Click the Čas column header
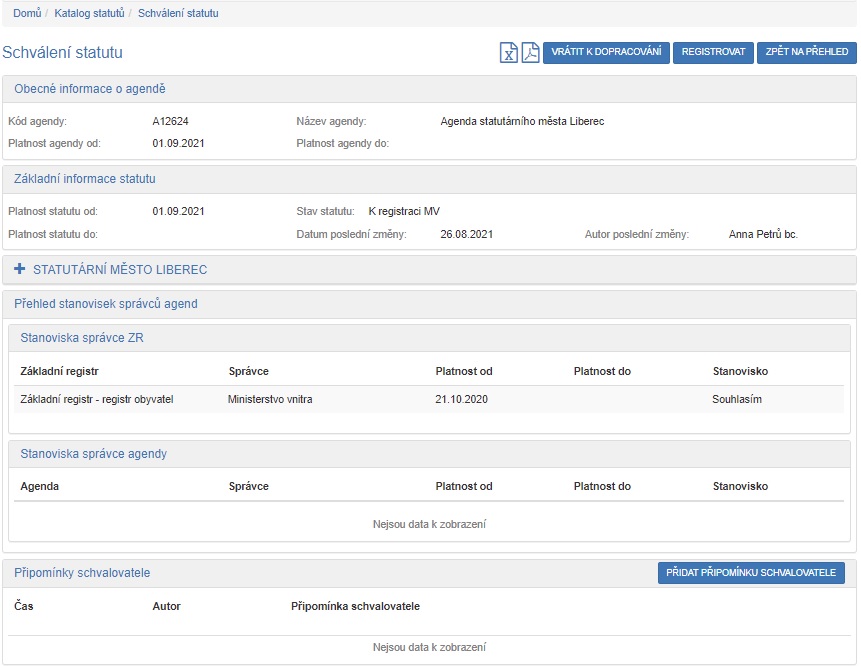 click(x=24, y=606)
